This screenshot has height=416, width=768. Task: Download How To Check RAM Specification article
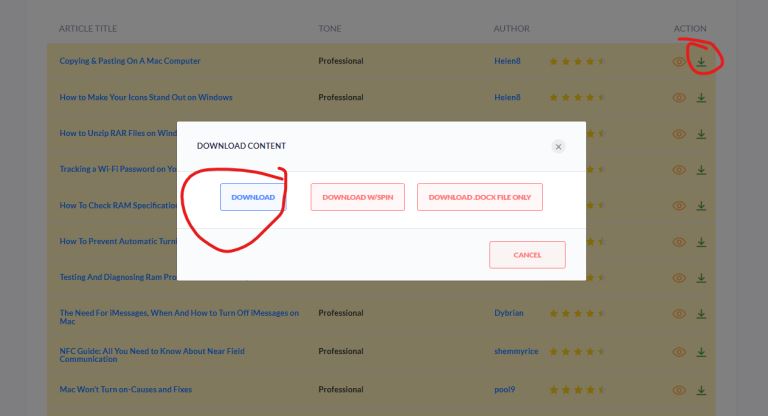[x=701, y=206]
